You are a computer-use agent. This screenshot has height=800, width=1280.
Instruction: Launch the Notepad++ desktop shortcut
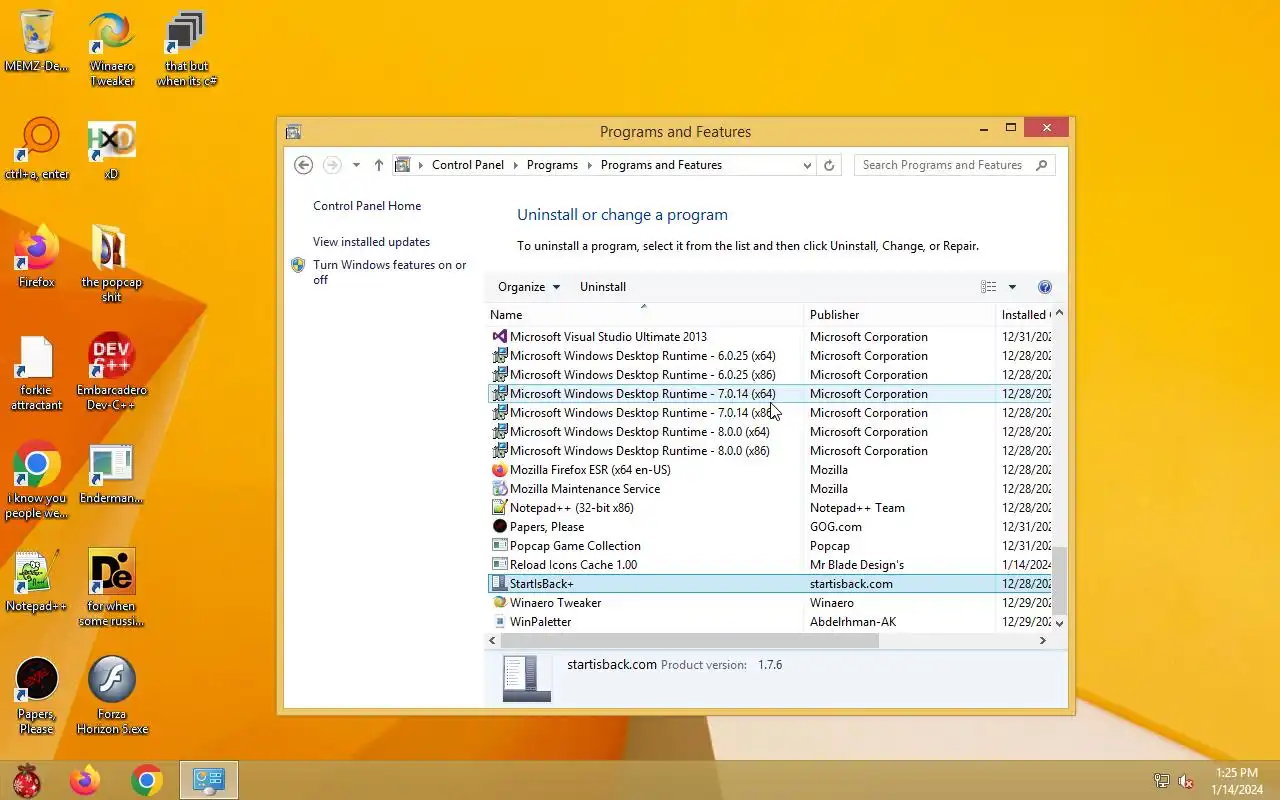37,581
